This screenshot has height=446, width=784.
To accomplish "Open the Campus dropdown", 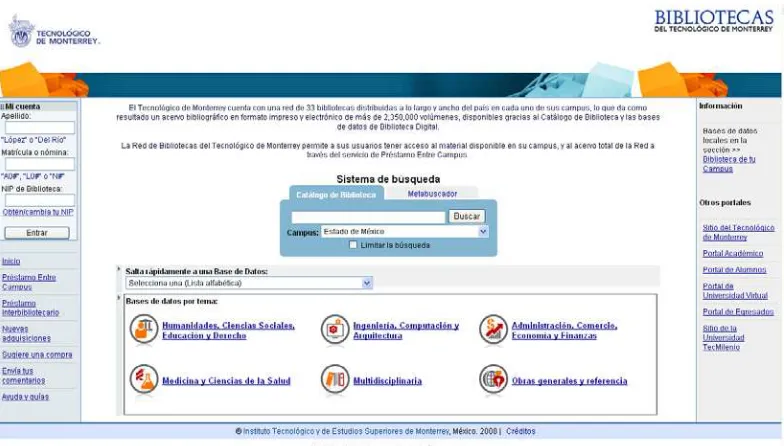I will [404, 232].
